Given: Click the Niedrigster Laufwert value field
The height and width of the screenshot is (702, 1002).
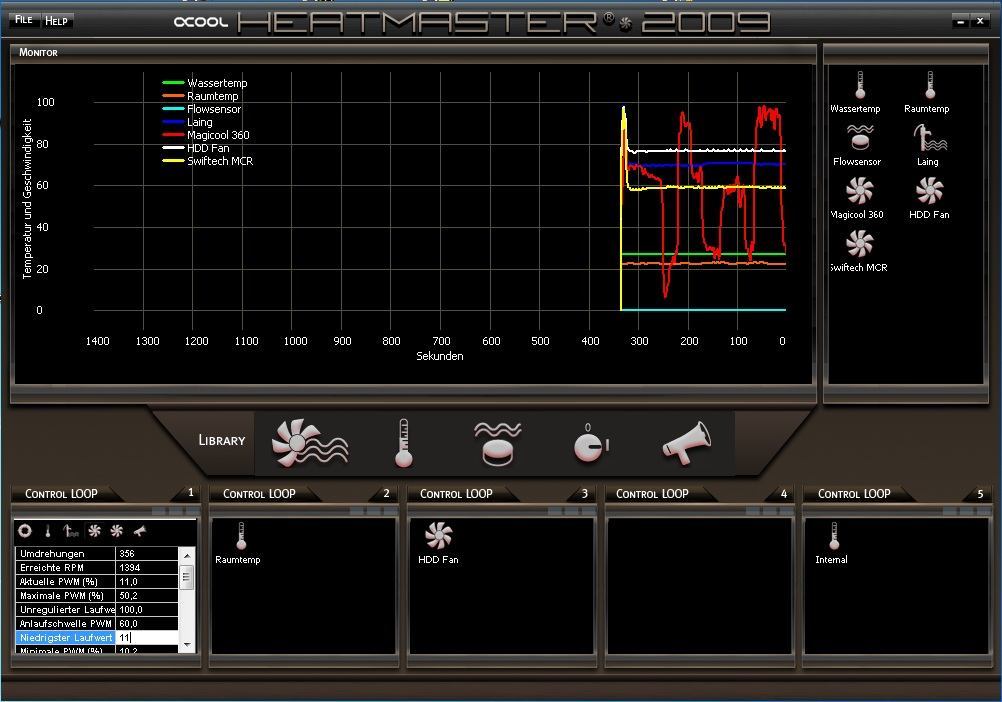Looking at the screenshot, I should tap(147, 637).
